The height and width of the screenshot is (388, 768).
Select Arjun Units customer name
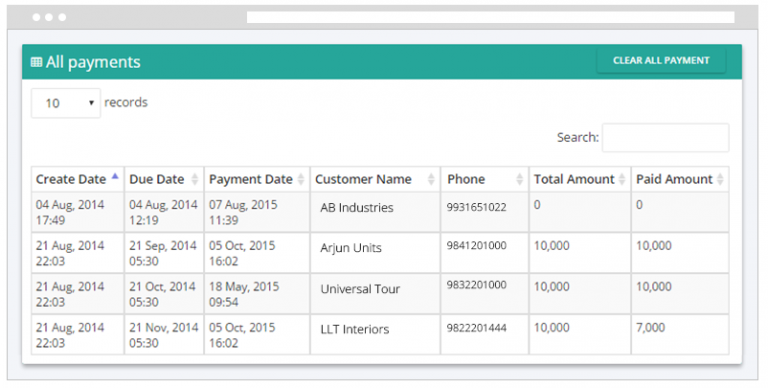[351, 248]
